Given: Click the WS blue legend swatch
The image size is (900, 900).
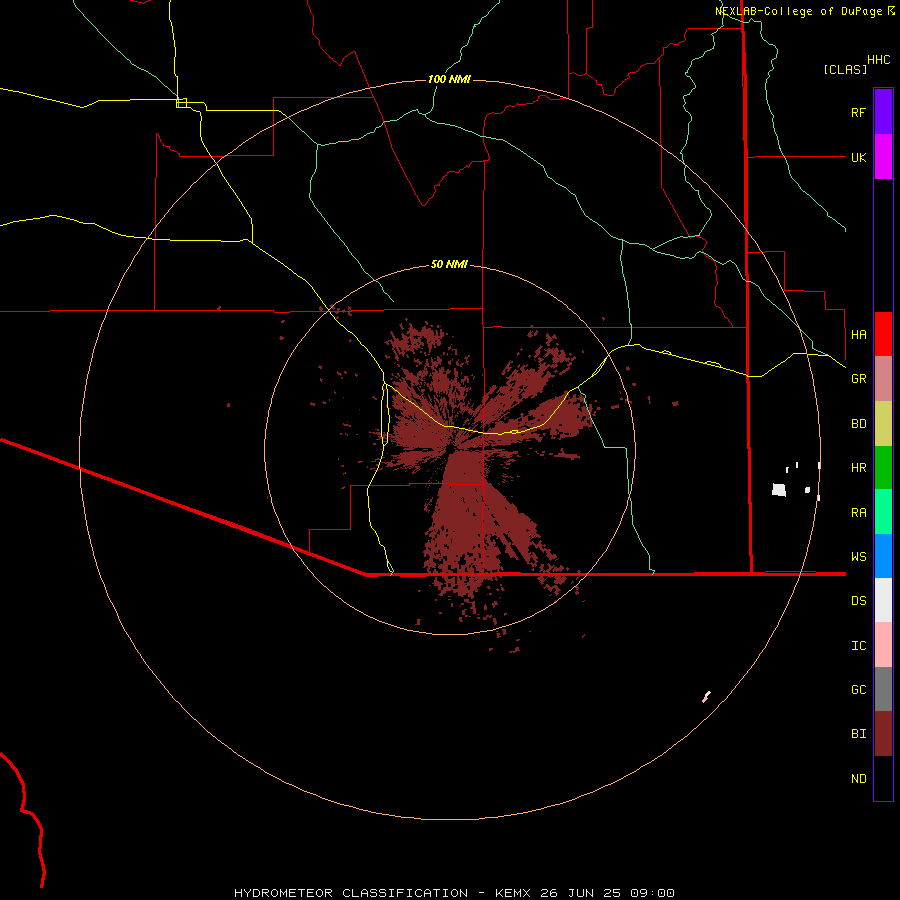Looking at the screenshot, I should click(883, 556).
